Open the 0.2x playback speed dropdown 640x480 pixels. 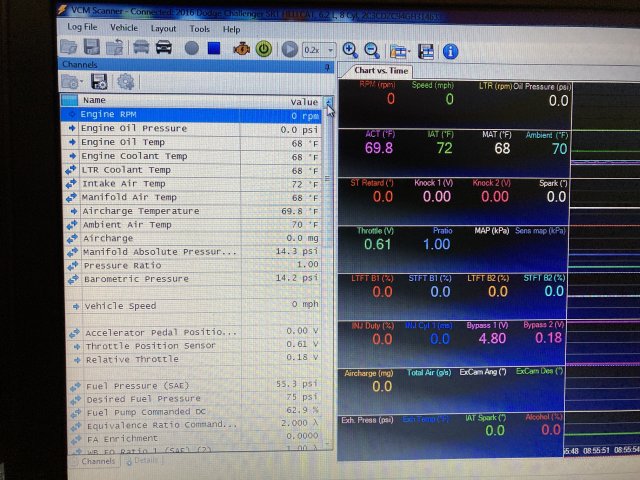click(316, 49)
